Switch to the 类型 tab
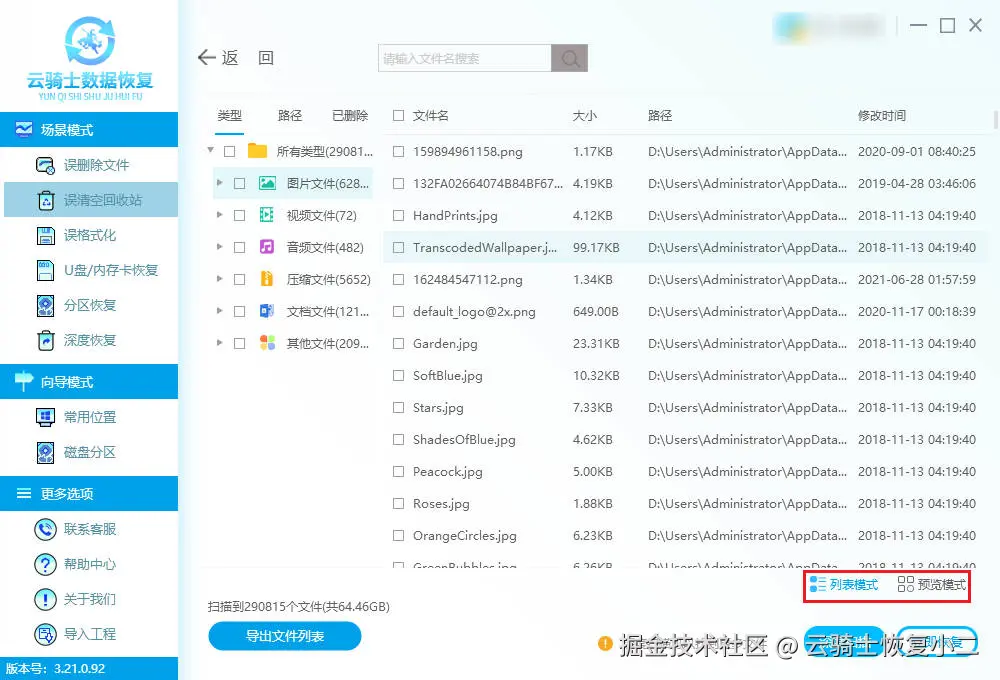The height and width of the screenshot is (680, 1000). [x=230, y=115]
